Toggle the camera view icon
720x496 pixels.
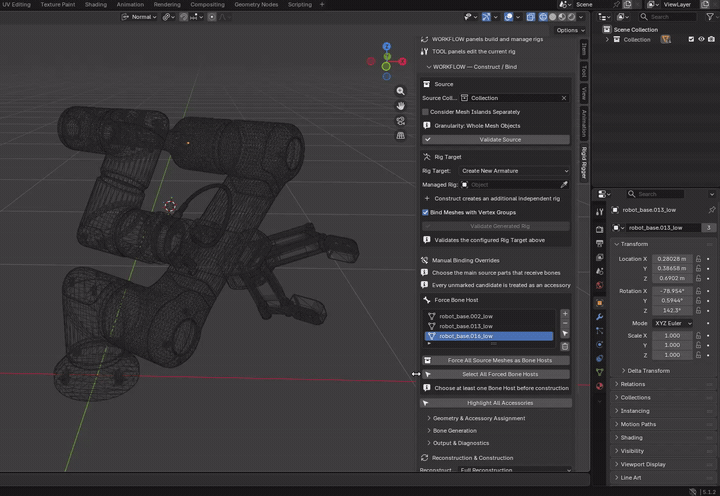(x=400, y=121)
